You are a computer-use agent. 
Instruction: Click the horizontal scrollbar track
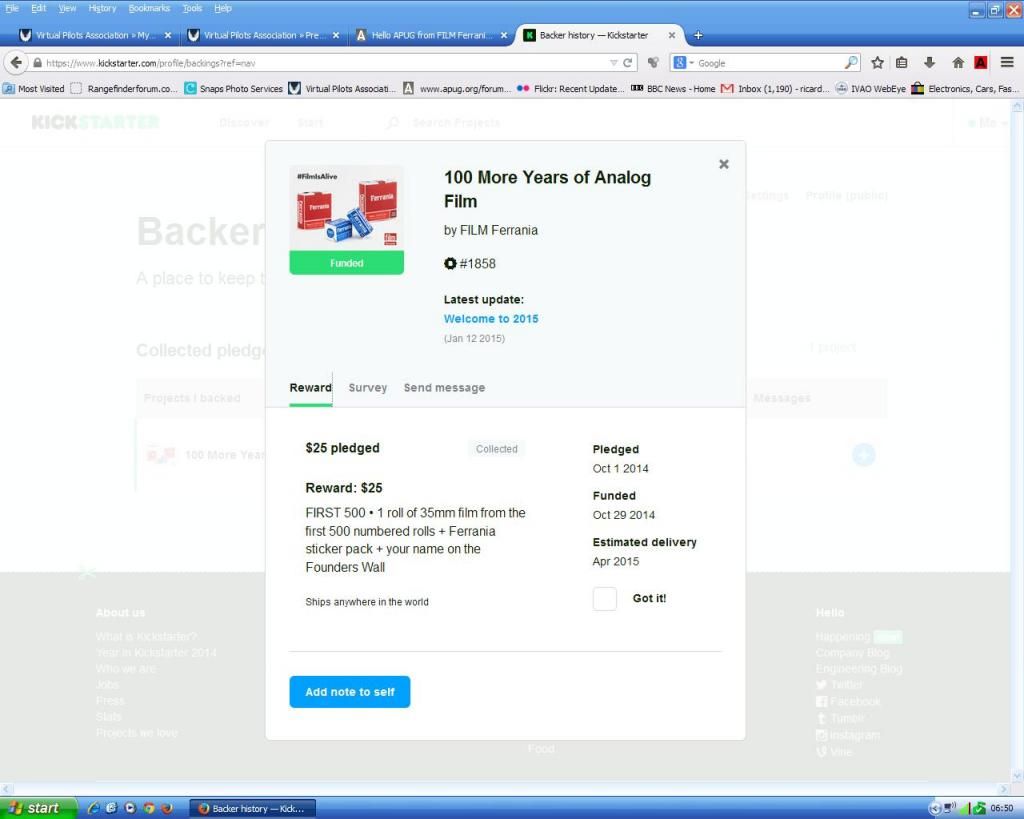click(505, 788)
